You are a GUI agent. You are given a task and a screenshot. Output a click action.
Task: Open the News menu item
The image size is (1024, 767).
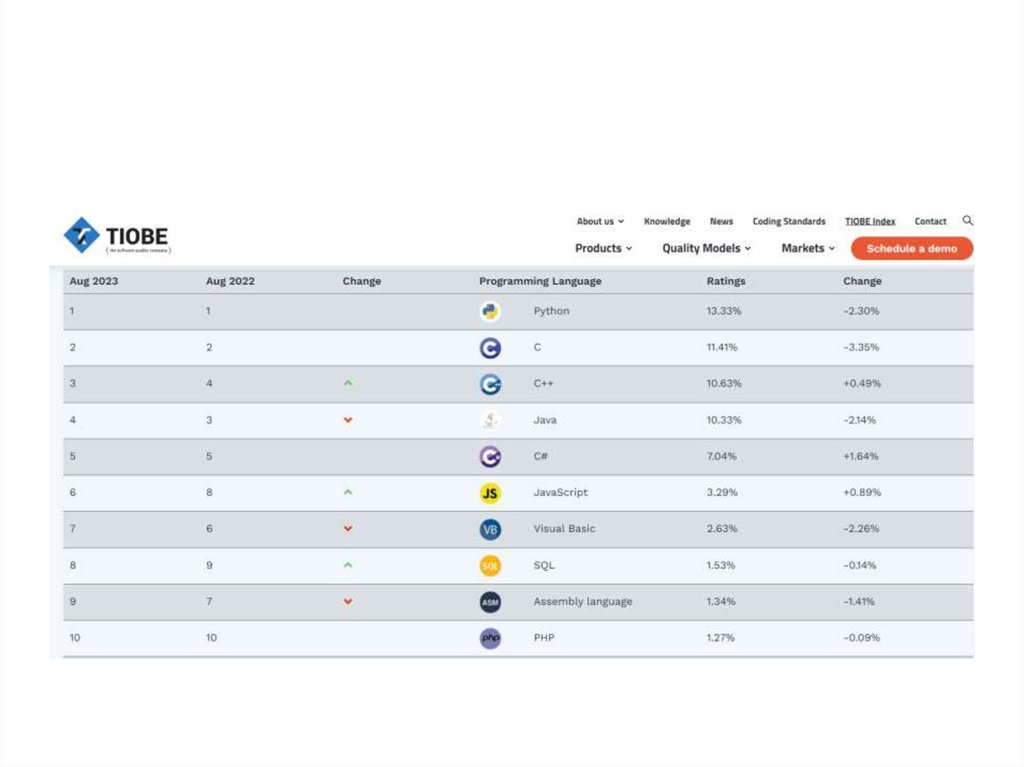point(722,221)
